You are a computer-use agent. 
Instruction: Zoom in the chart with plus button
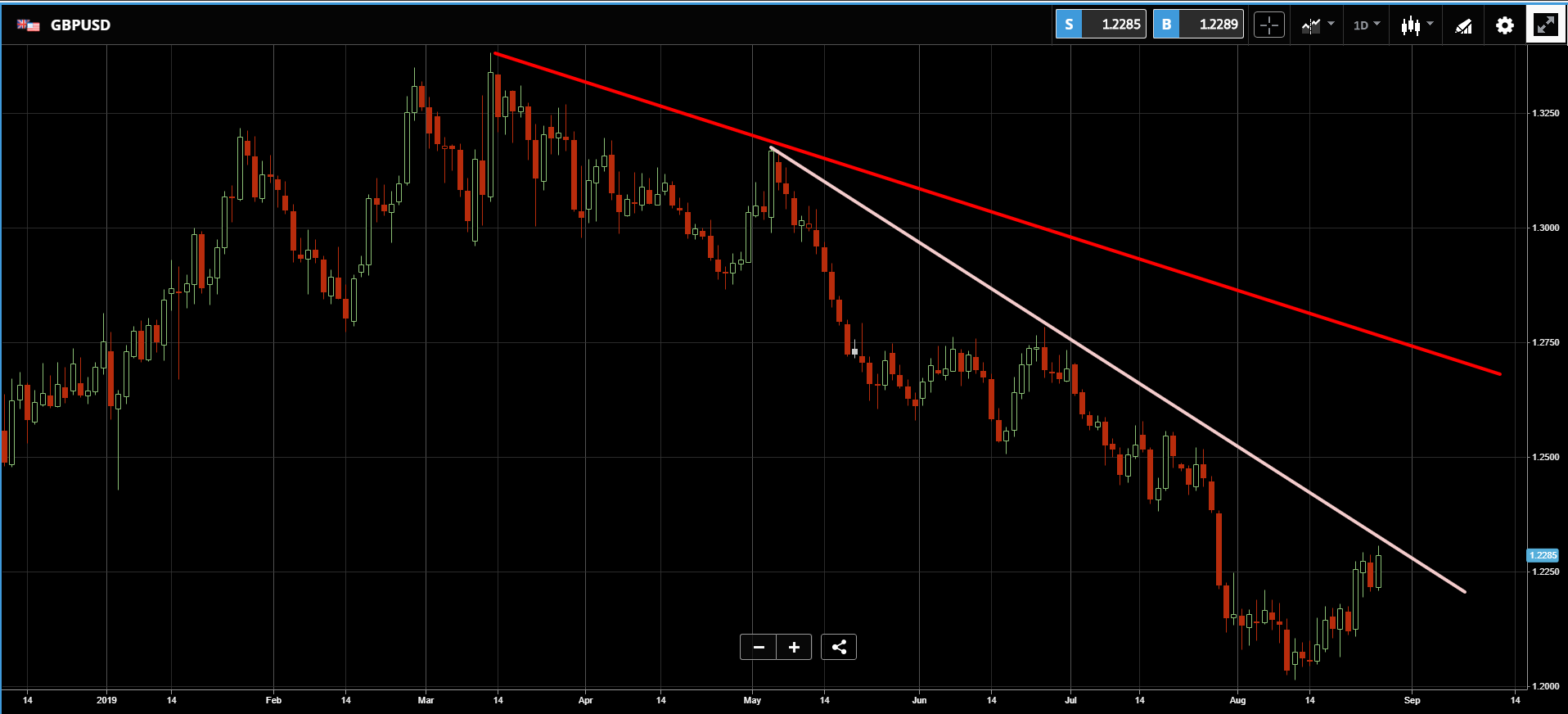pos(794,647)
